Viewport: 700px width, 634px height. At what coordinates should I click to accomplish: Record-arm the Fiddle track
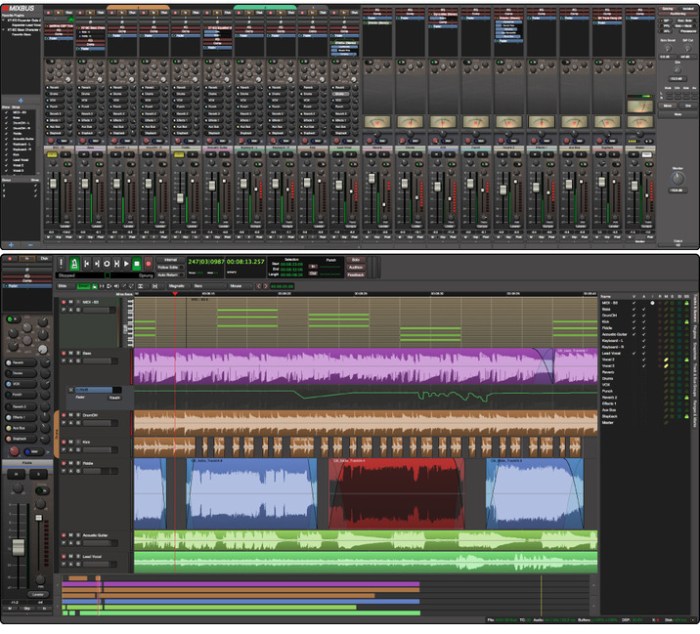click(65, 465)
